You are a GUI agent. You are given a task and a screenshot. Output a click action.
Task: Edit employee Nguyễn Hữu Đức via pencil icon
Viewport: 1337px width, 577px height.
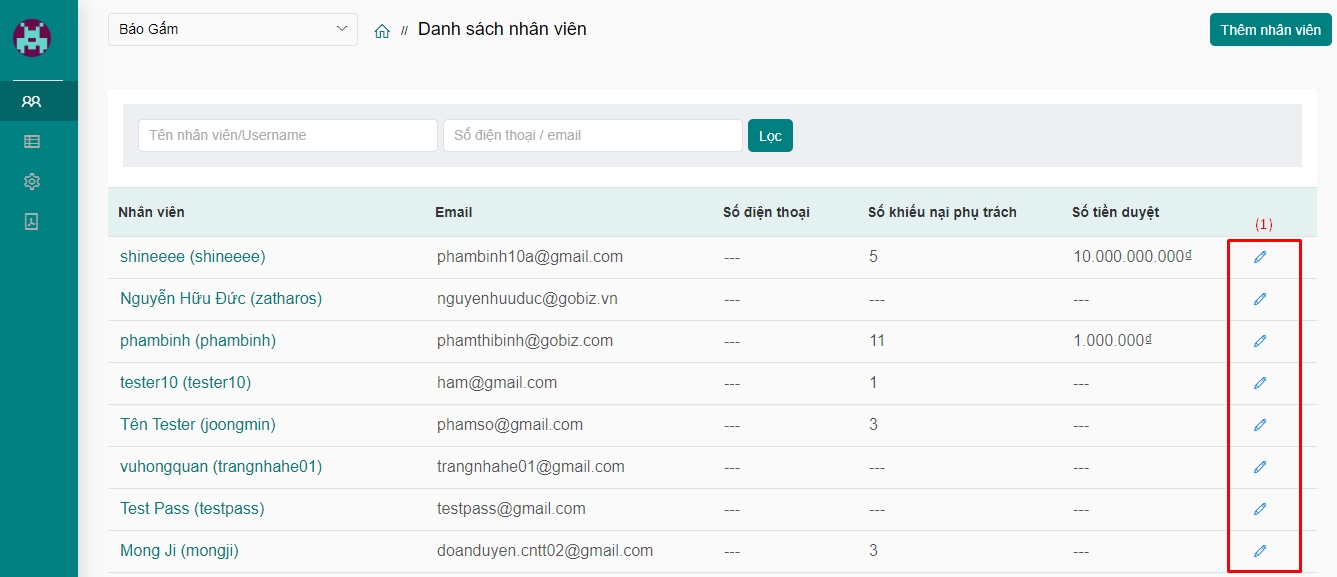point(1260,299)
